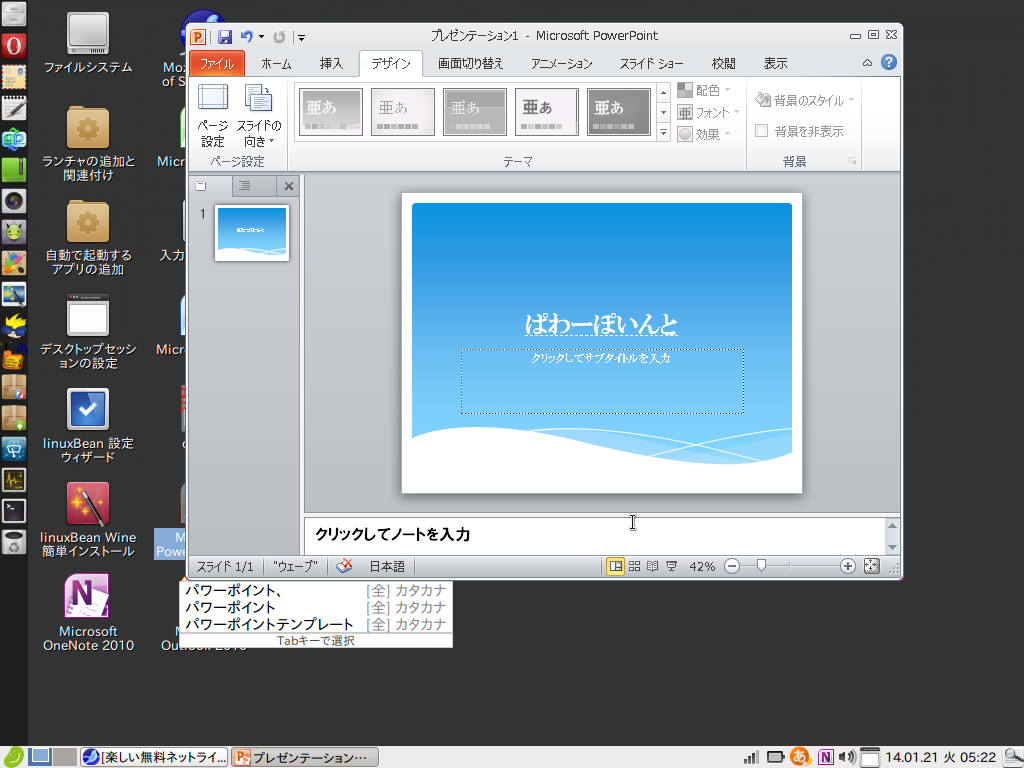Click the spell check icon in status bar
Viewport: 1024px width, 768px height.
click(344, 566)
